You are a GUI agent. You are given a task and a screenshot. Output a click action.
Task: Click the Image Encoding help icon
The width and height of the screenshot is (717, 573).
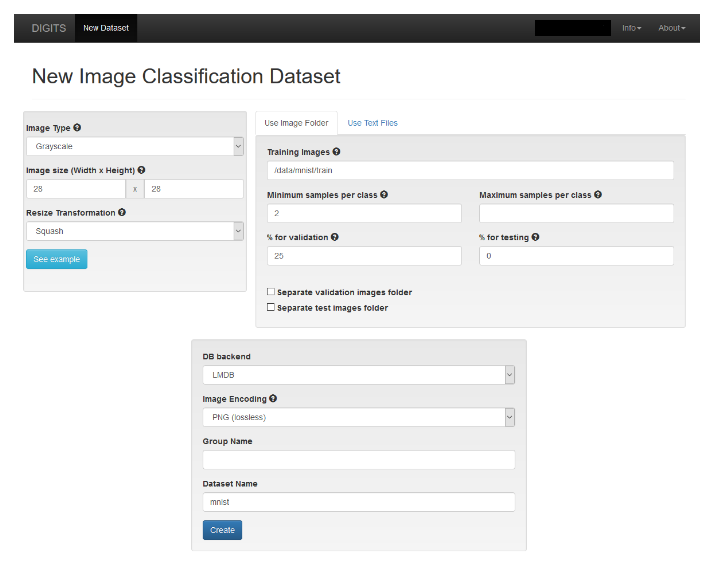pyautogui.click(x=273, y=399)
